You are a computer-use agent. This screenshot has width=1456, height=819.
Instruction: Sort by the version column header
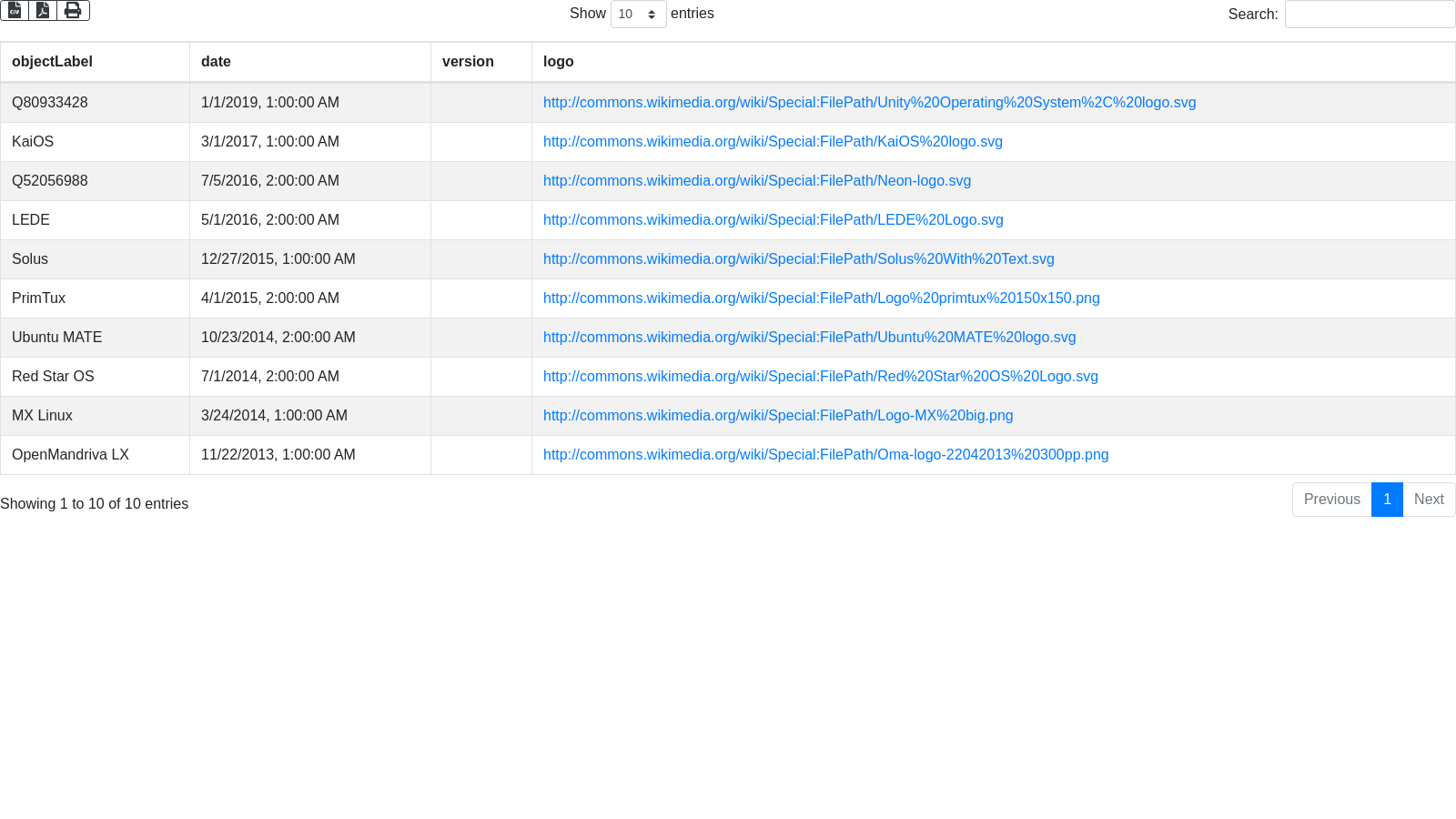468,62
